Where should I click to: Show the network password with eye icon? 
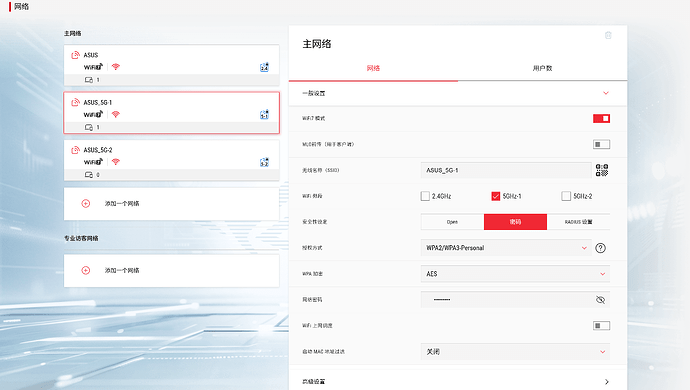point(600,300)
